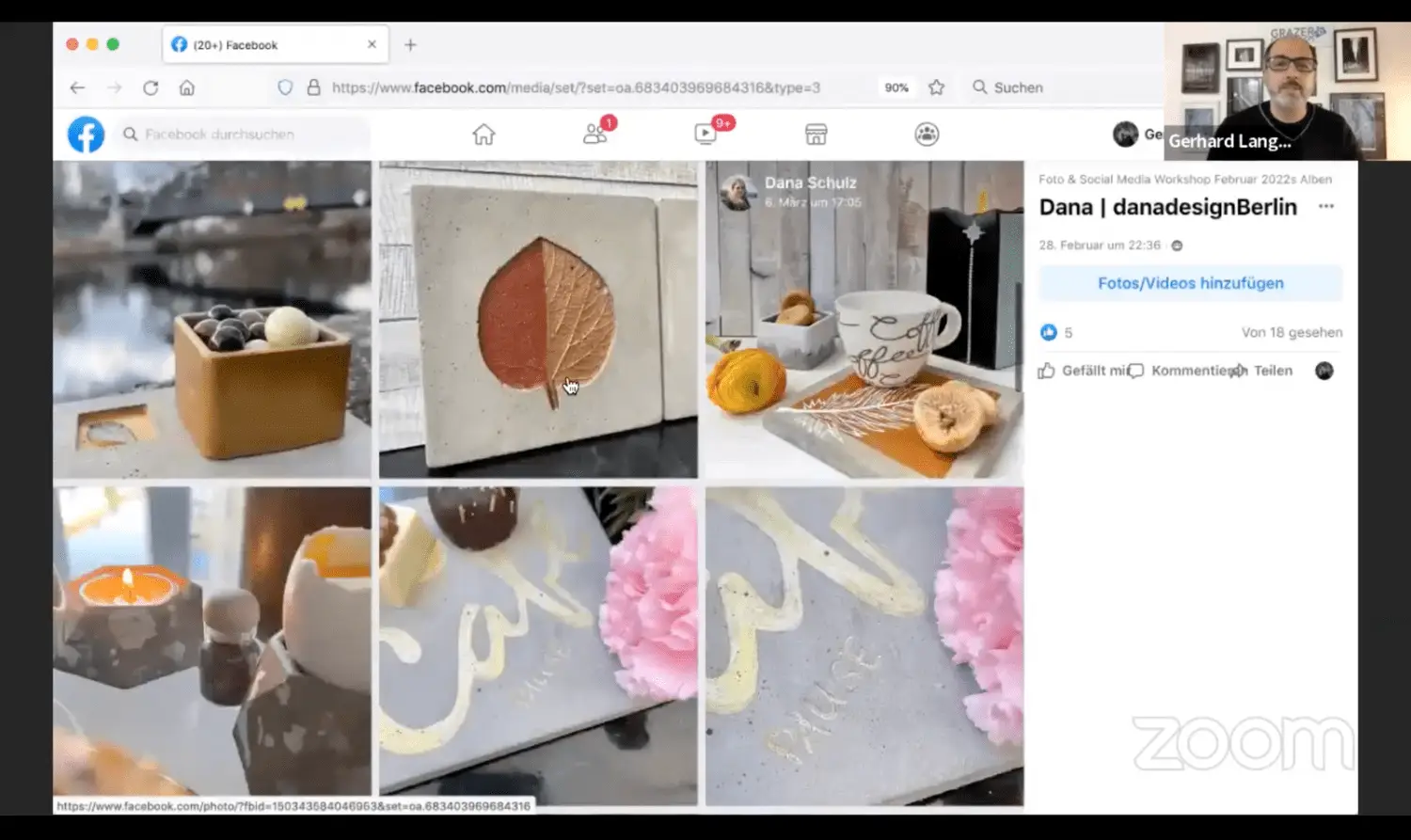Open the Friends icon with notification badge
Image resolution: width=1411 pixels, height=840 pixels.
(595, 135)
